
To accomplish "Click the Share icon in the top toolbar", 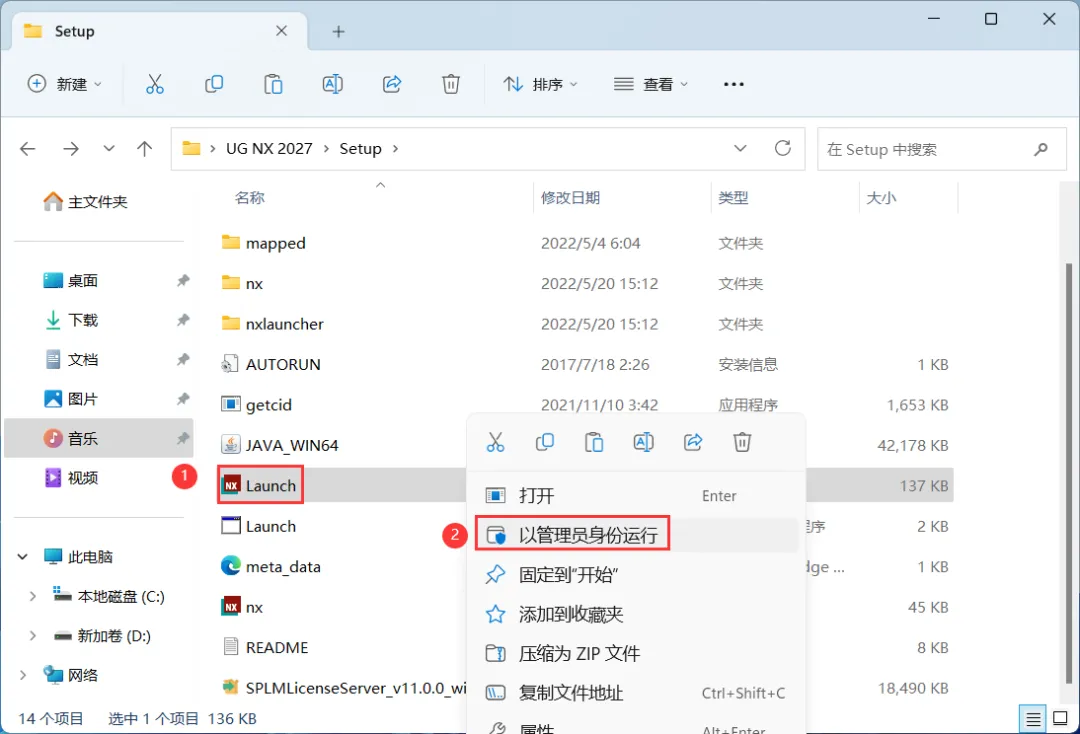I will click(392, 84).
